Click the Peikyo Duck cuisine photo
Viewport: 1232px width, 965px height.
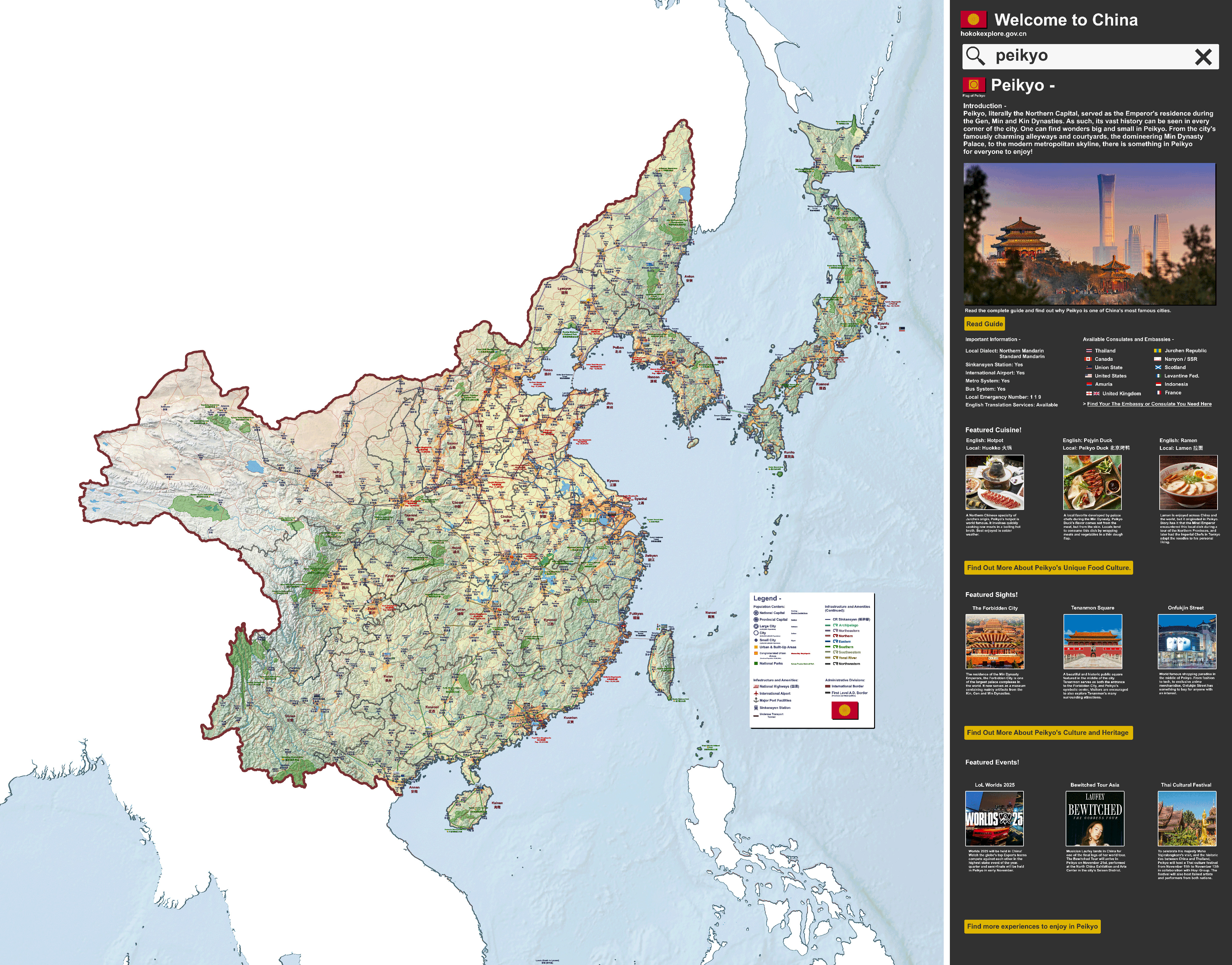click(1092, 482)
